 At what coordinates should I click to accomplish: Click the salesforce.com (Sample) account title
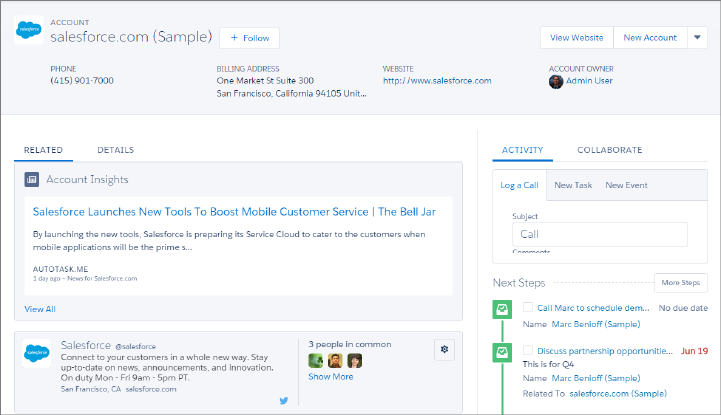[131, 37]
